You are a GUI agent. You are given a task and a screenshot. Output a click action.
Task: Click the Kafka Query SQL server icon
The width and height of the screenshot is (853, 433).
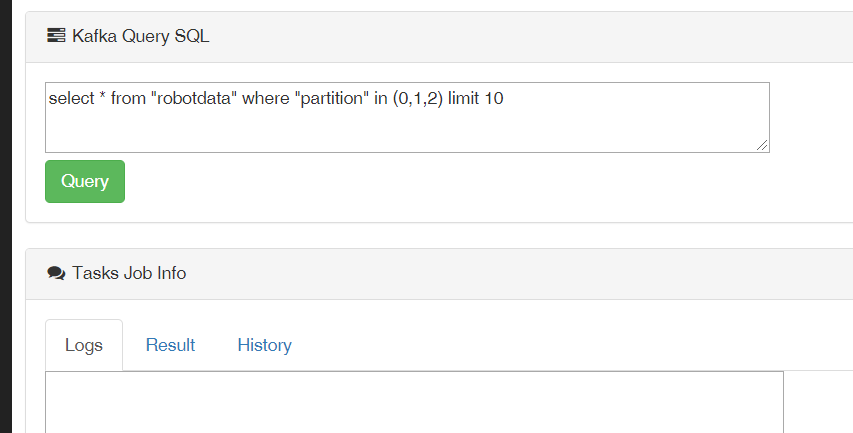click(x=56, y=36)
